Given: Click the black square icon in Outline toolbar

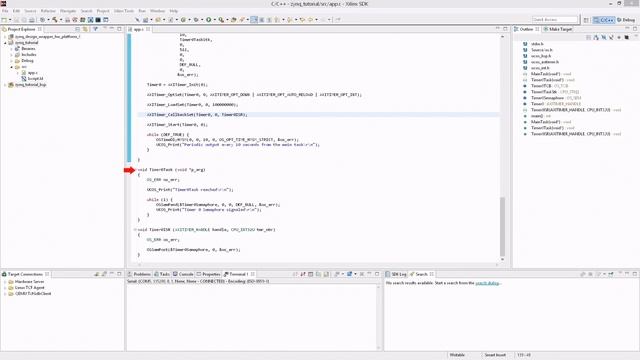Looking at the screenshot, I should tap(627, 38).
